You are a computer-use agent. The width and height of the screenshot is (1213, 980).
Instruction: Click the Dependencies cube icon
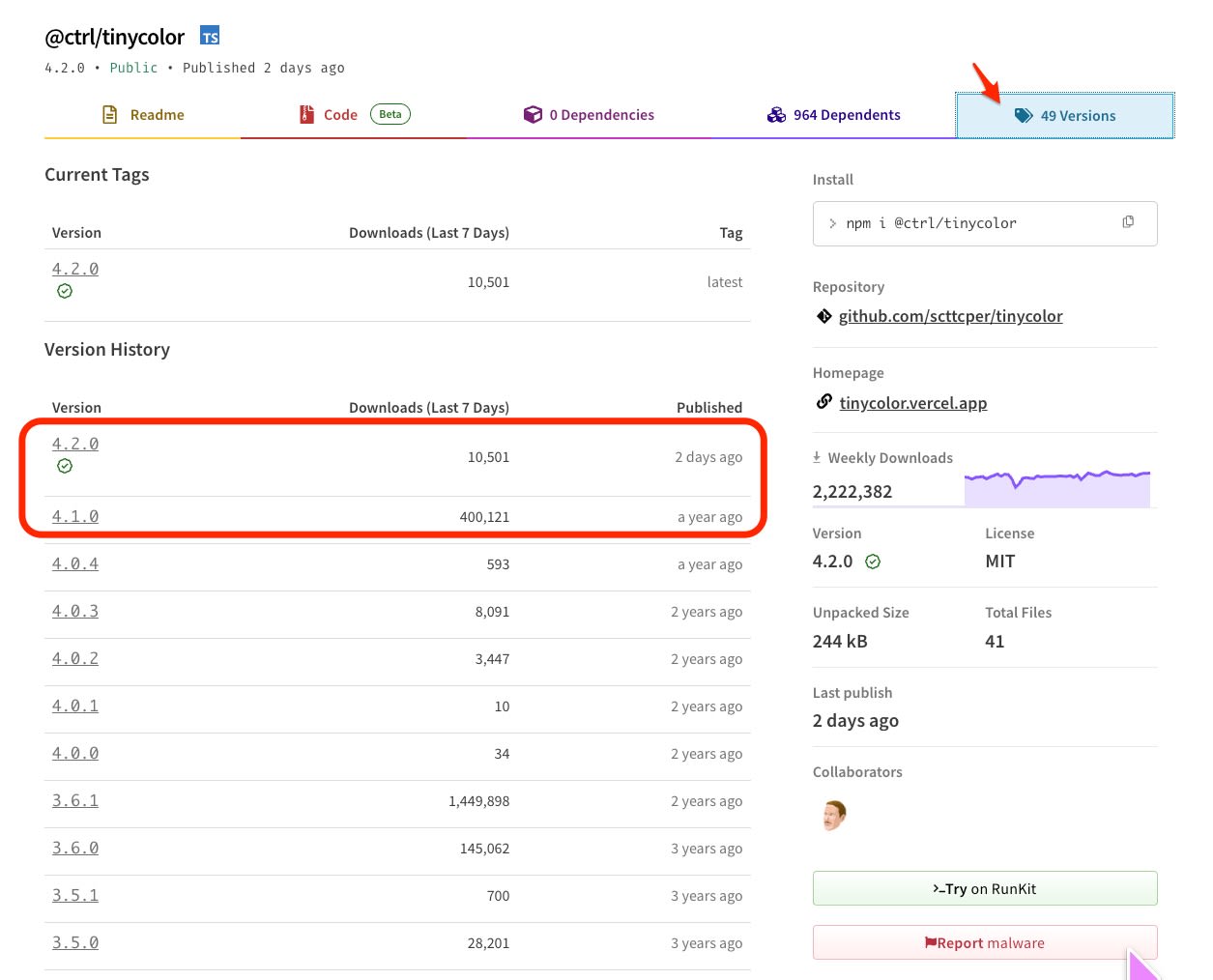[x=533, y=114]
